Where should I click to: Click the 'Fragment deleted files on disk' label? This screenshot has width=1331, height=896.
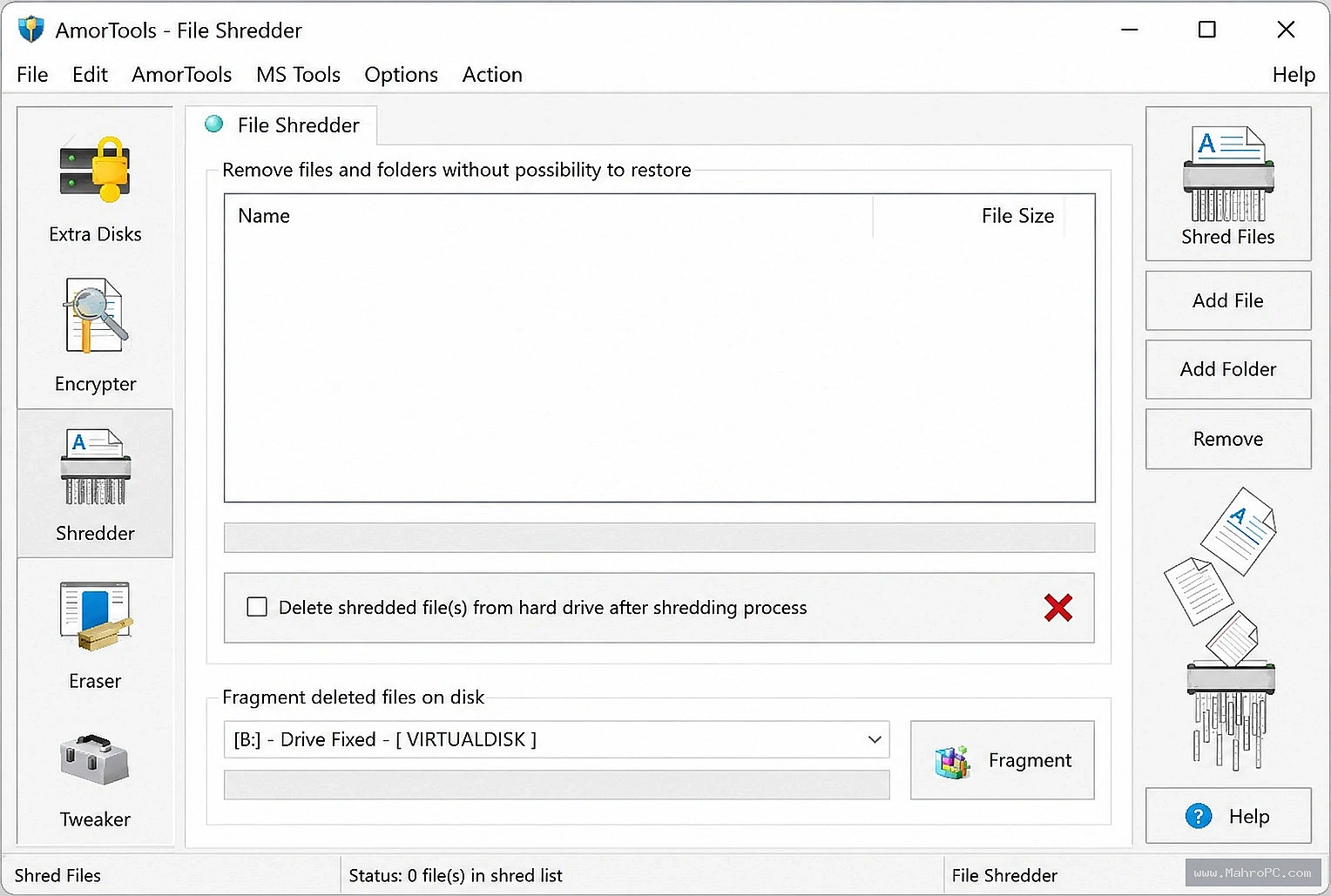tap(353, 697)
